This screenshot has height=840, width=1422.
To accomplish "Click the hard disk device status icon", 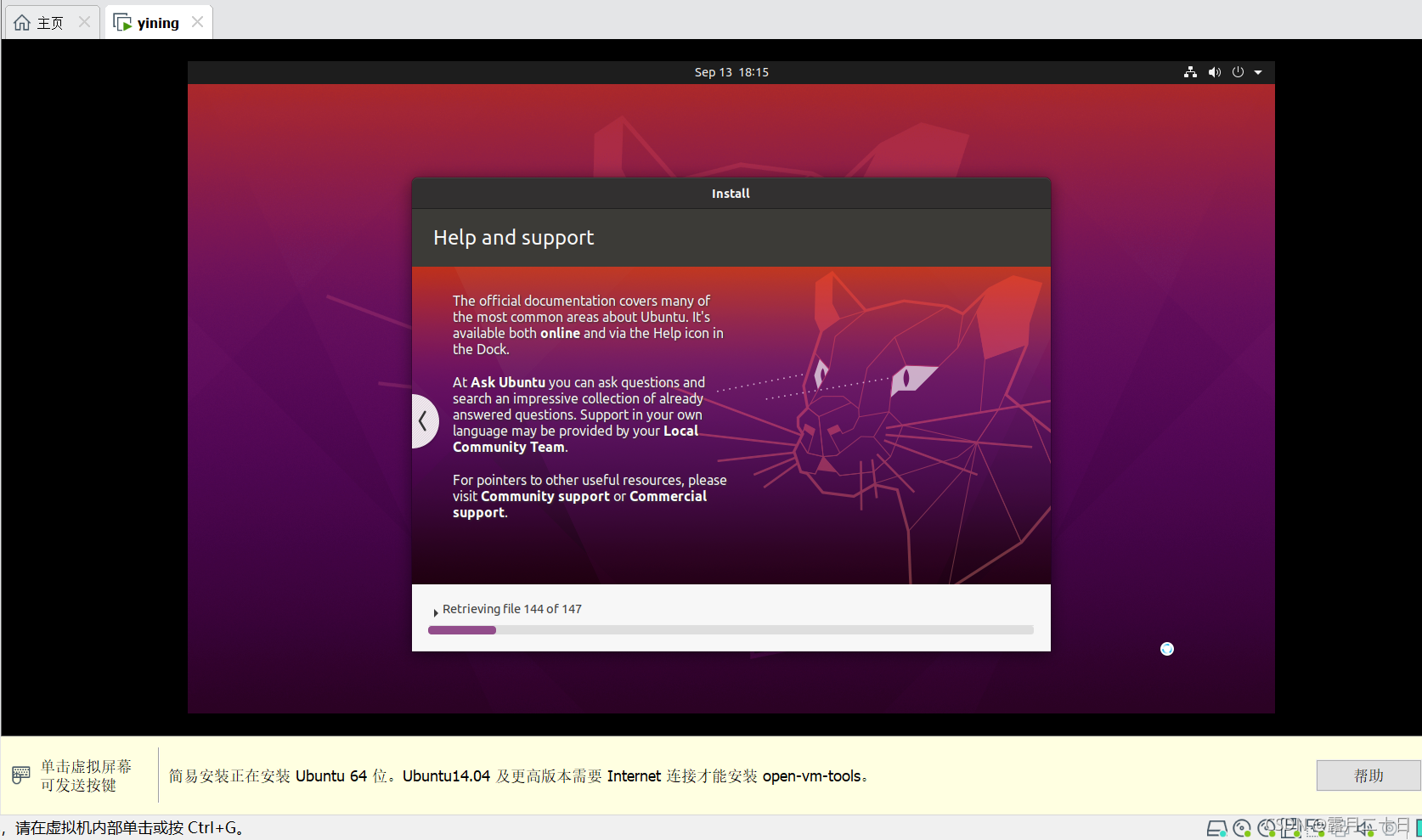I will point(1216,828).
